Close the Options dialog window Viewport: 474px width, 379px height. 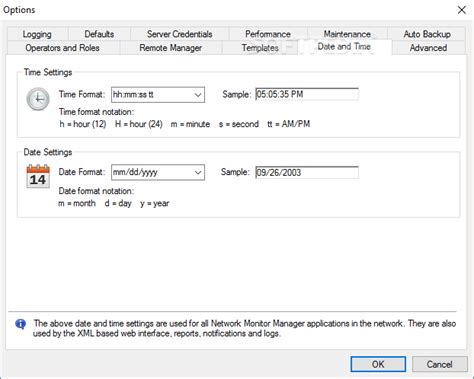[462, 10]
